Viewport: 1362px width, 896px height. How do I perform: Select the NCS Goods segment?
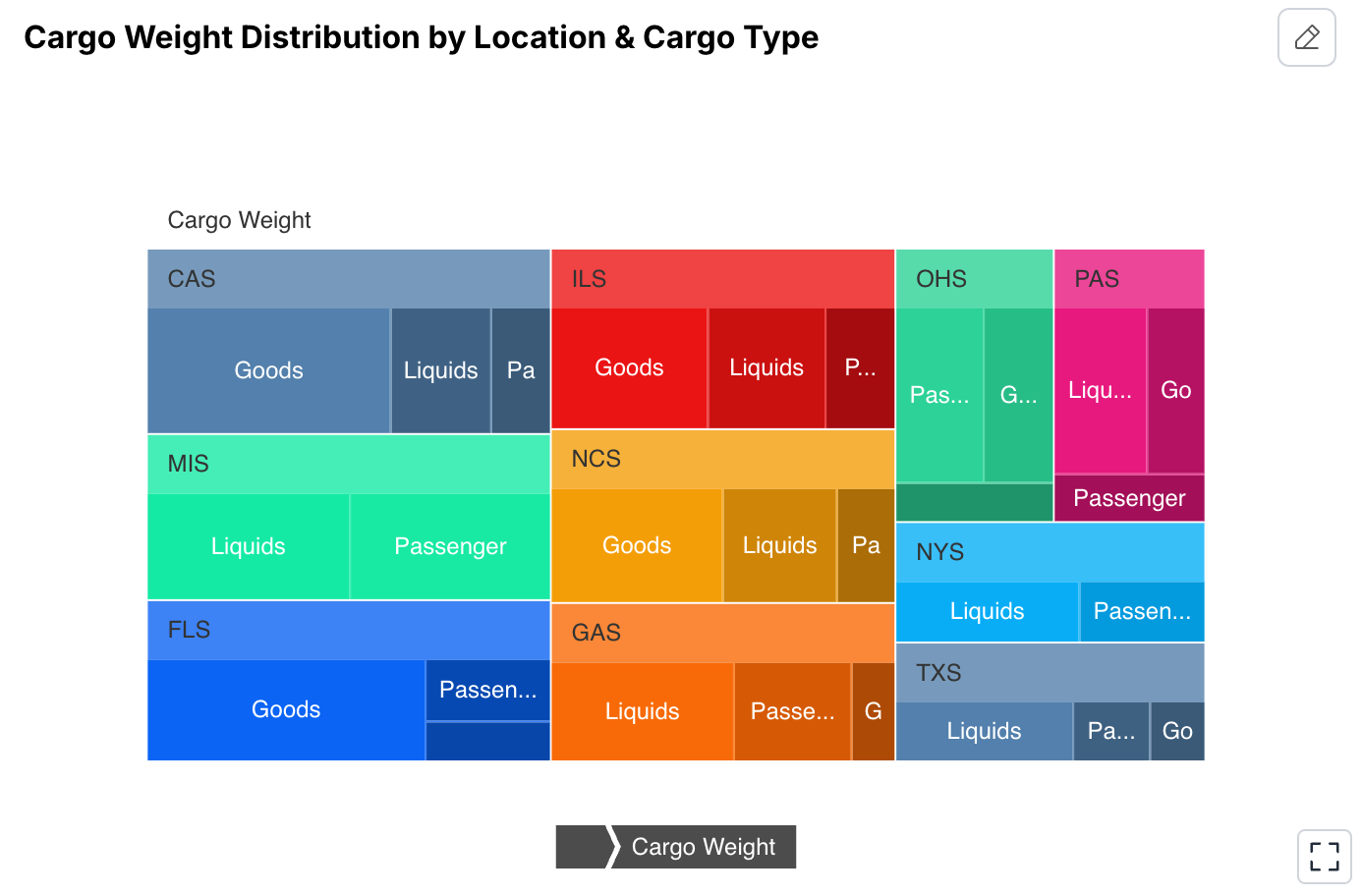(x=636, y=545)
